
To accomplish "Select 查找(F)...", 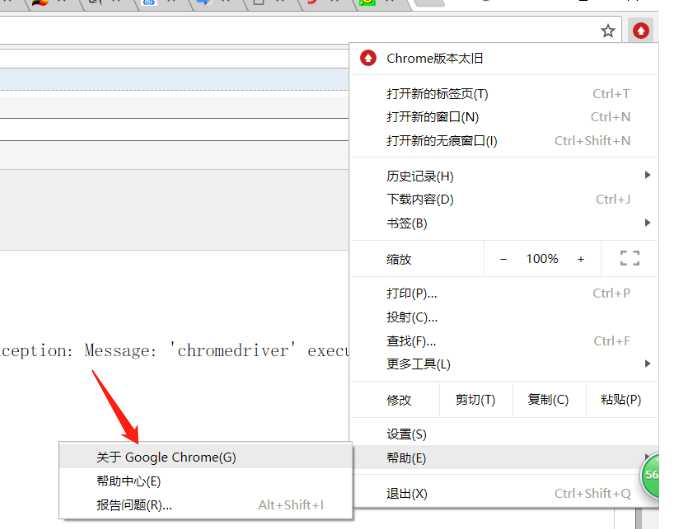I will (504, 341).
